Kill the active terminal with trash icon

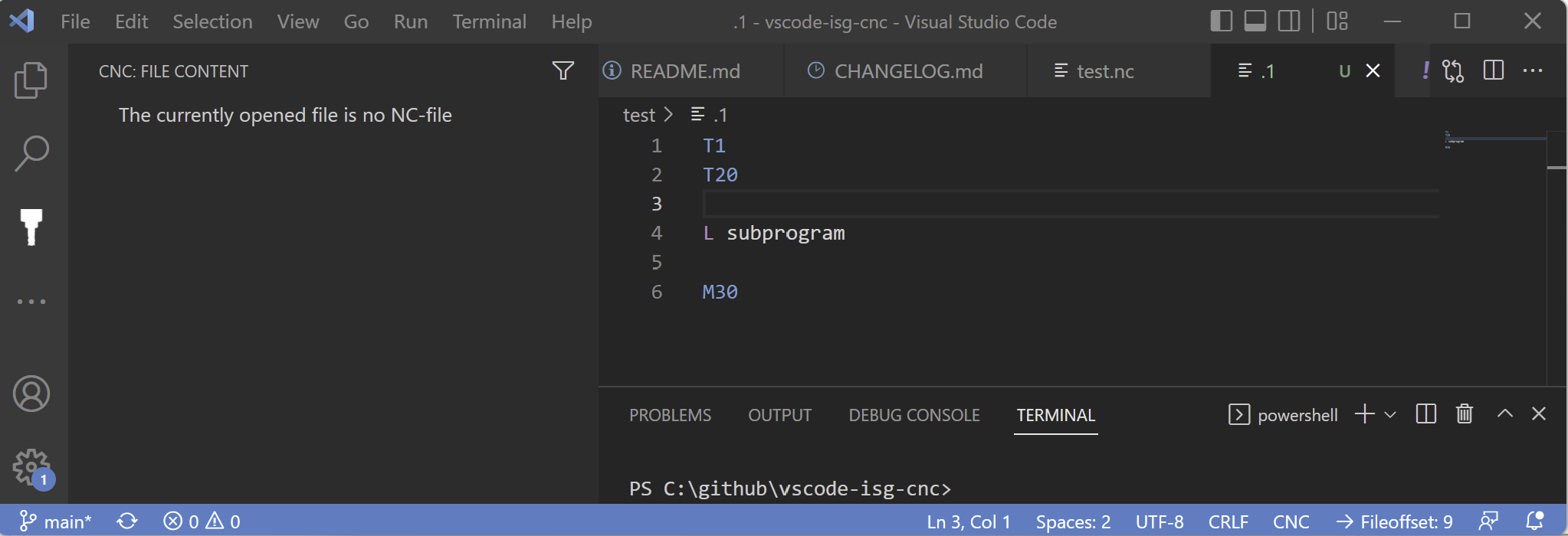1463,414
